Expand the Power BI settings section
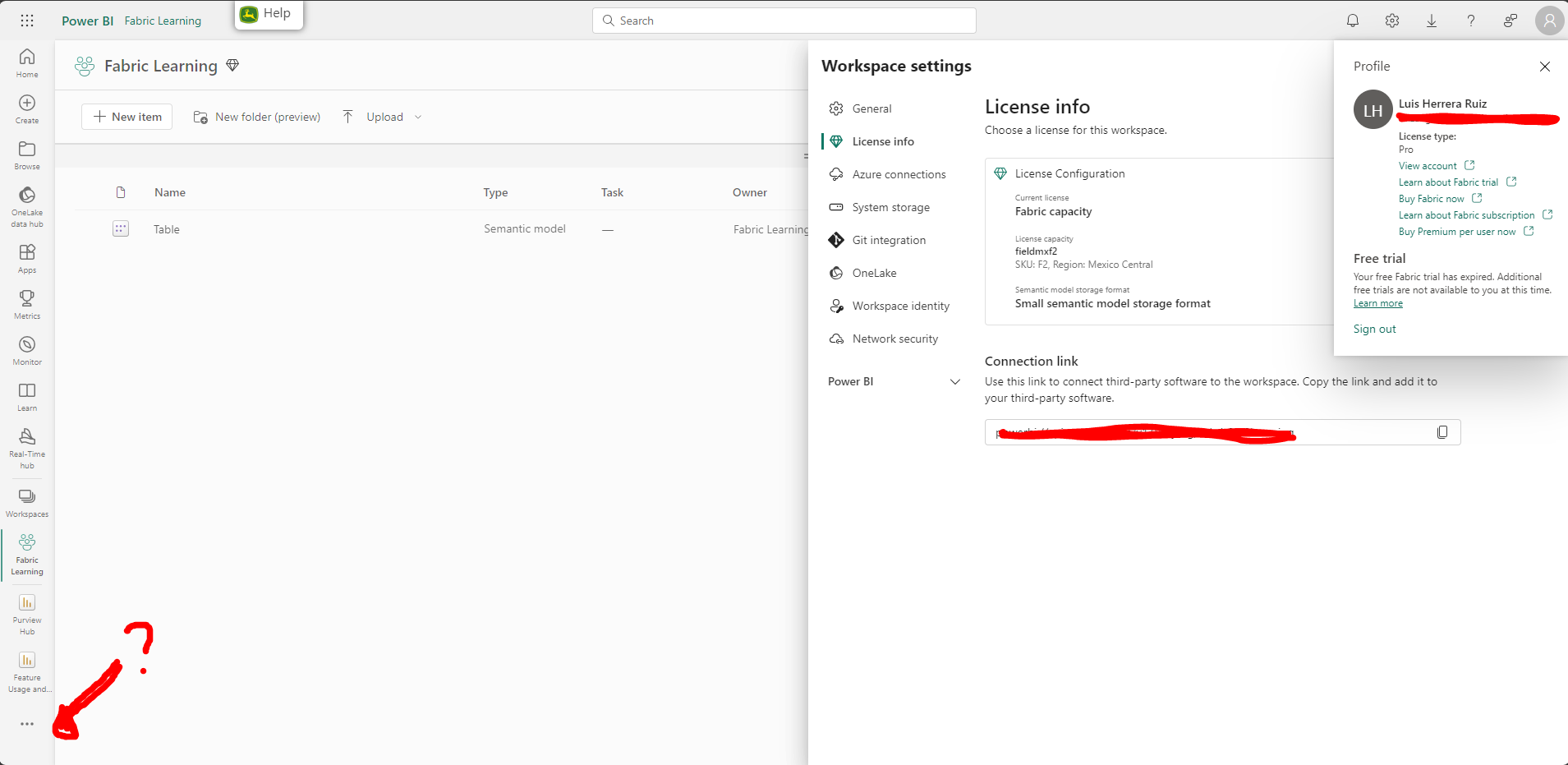The height and width of the screenshot is (765, 1568). [894, 381]
